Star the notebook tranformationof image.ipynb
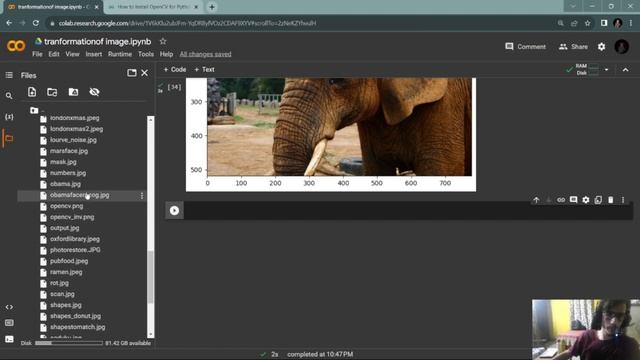The height and width of the screenshot is (360, 640). (163, 41)
